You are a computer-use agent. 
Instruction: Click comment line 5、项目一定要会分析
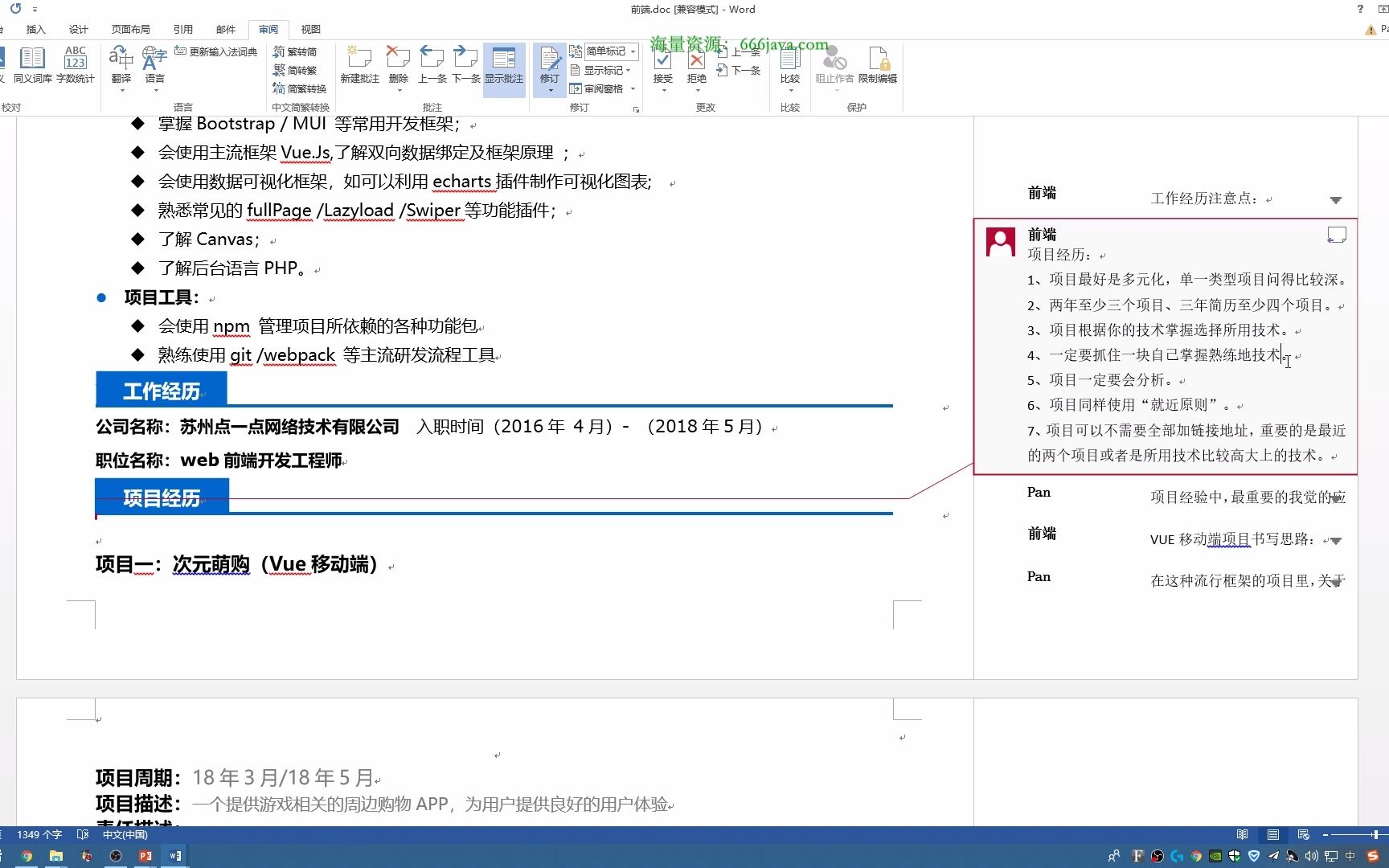pos(1101,380)
